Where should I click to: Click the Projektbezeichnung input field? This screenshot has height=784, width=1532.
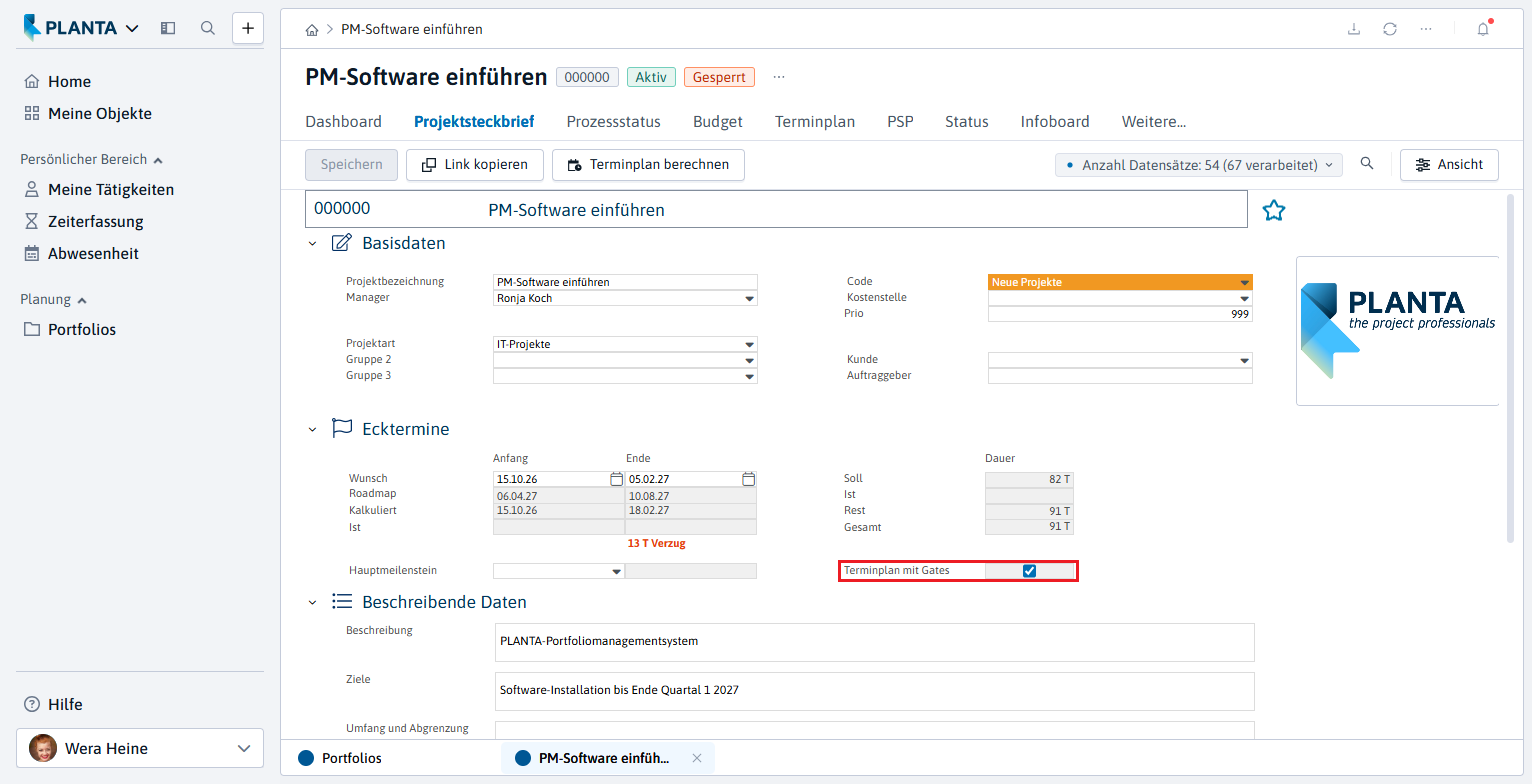[x=625, y=282]
